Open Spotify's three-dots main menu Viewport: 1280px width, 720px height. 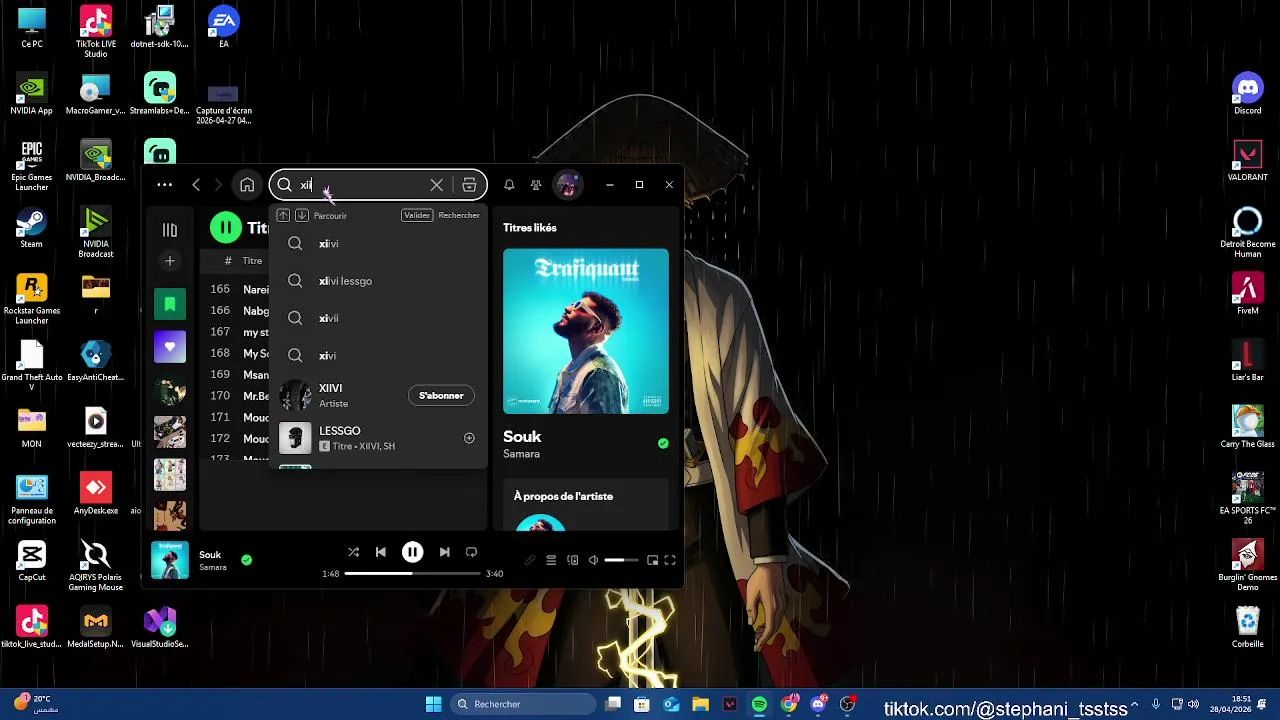click(x=164, y=185)
